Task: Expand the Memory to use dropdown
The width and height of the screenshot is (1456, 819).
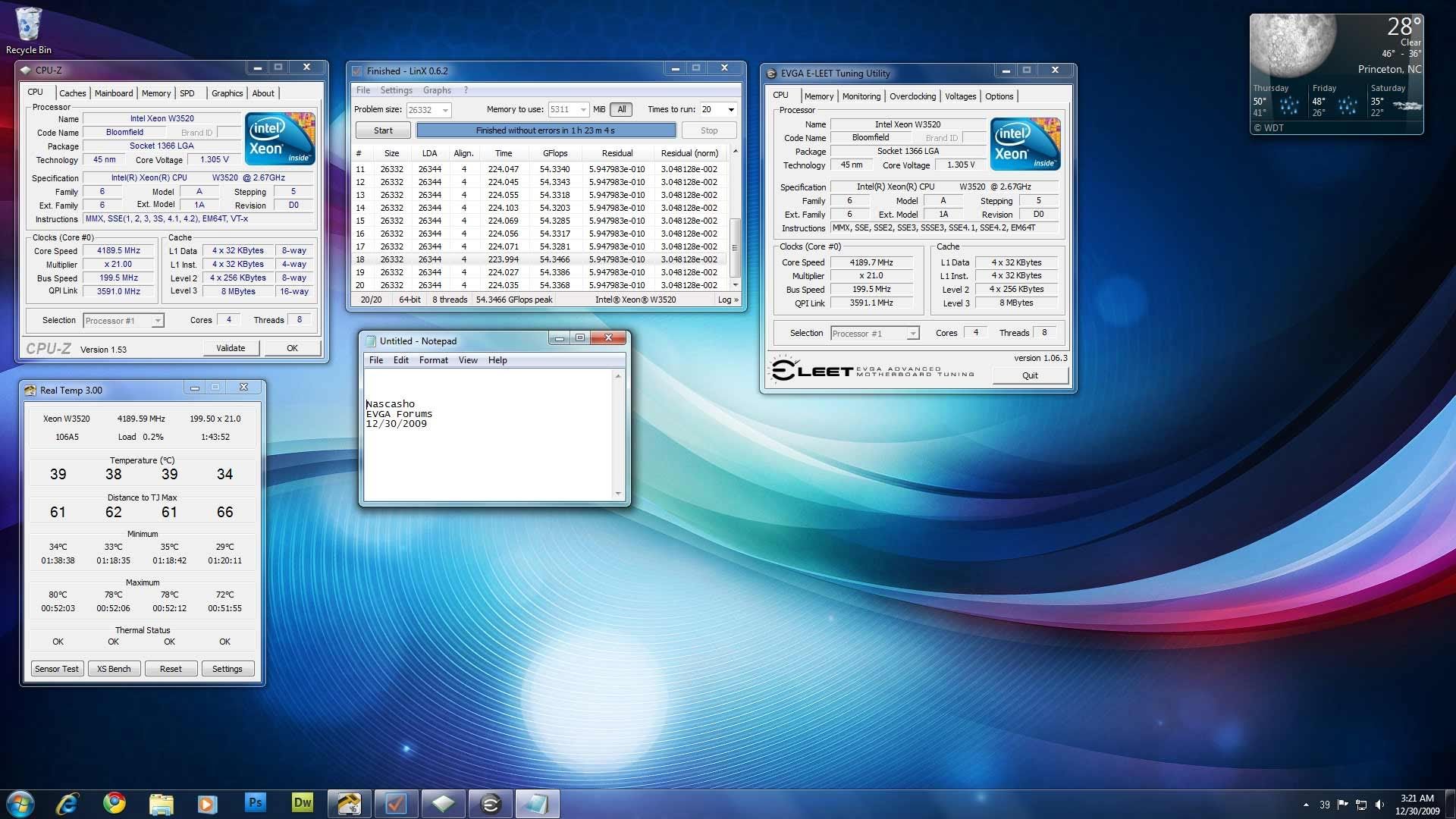Action: pyautogui.click(x=582, y=110)
